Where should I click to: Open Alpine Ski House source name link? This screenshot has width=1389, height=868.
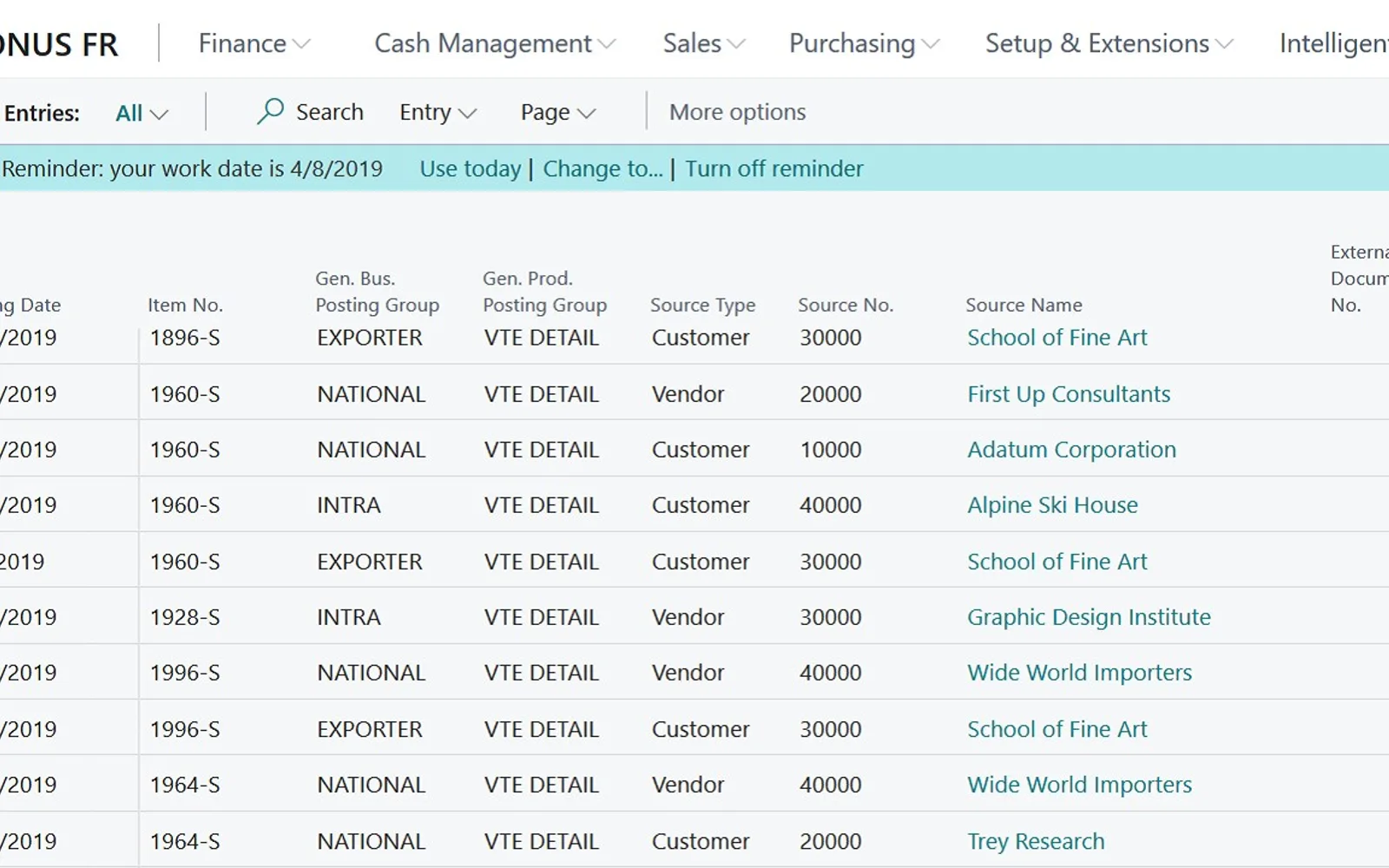tap(1052, 505)
